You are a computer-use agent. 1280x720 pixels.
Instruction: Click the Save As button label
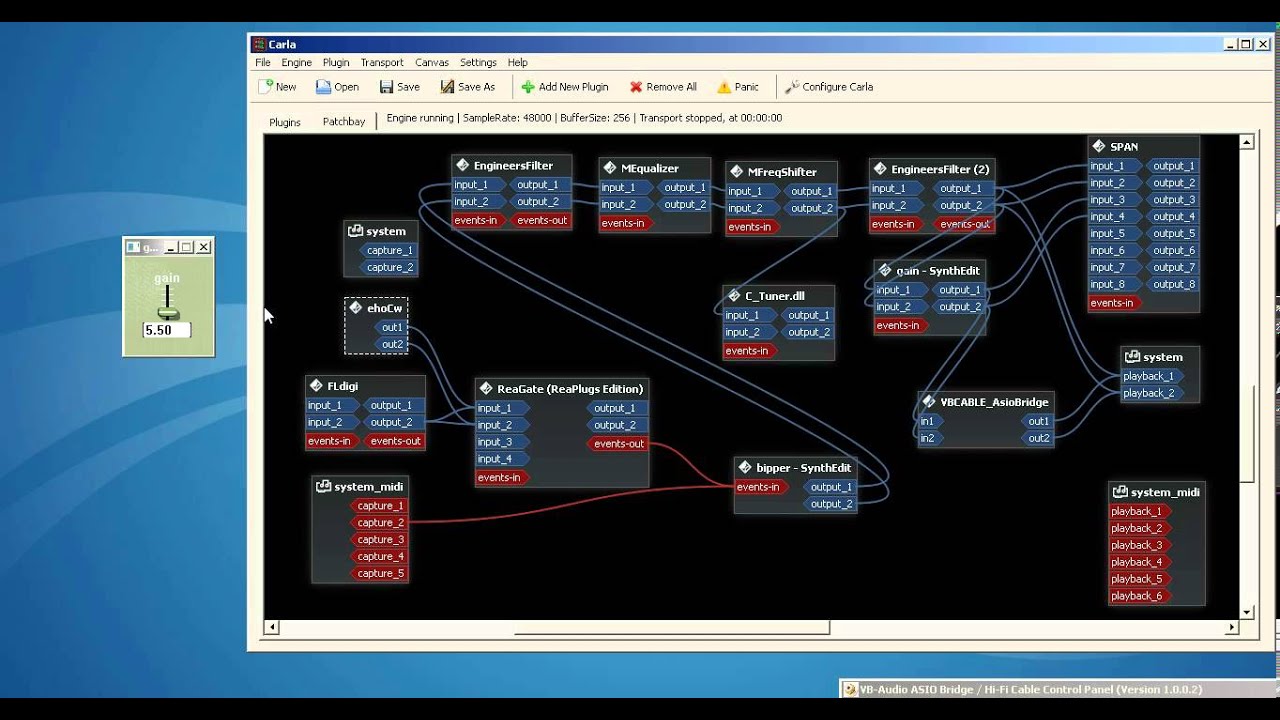(476, 87)
